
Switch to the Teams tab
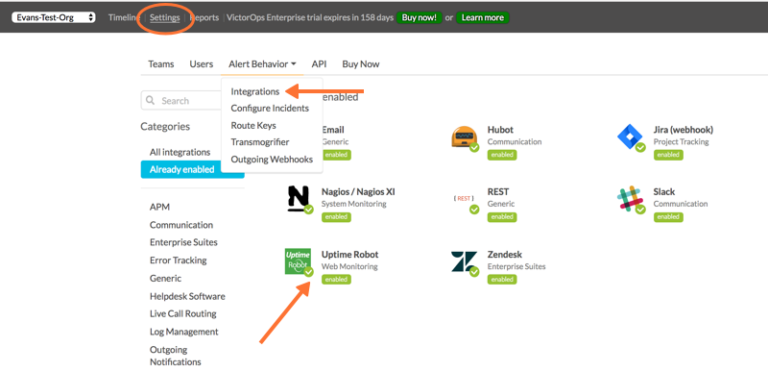[x=161, y=64]
